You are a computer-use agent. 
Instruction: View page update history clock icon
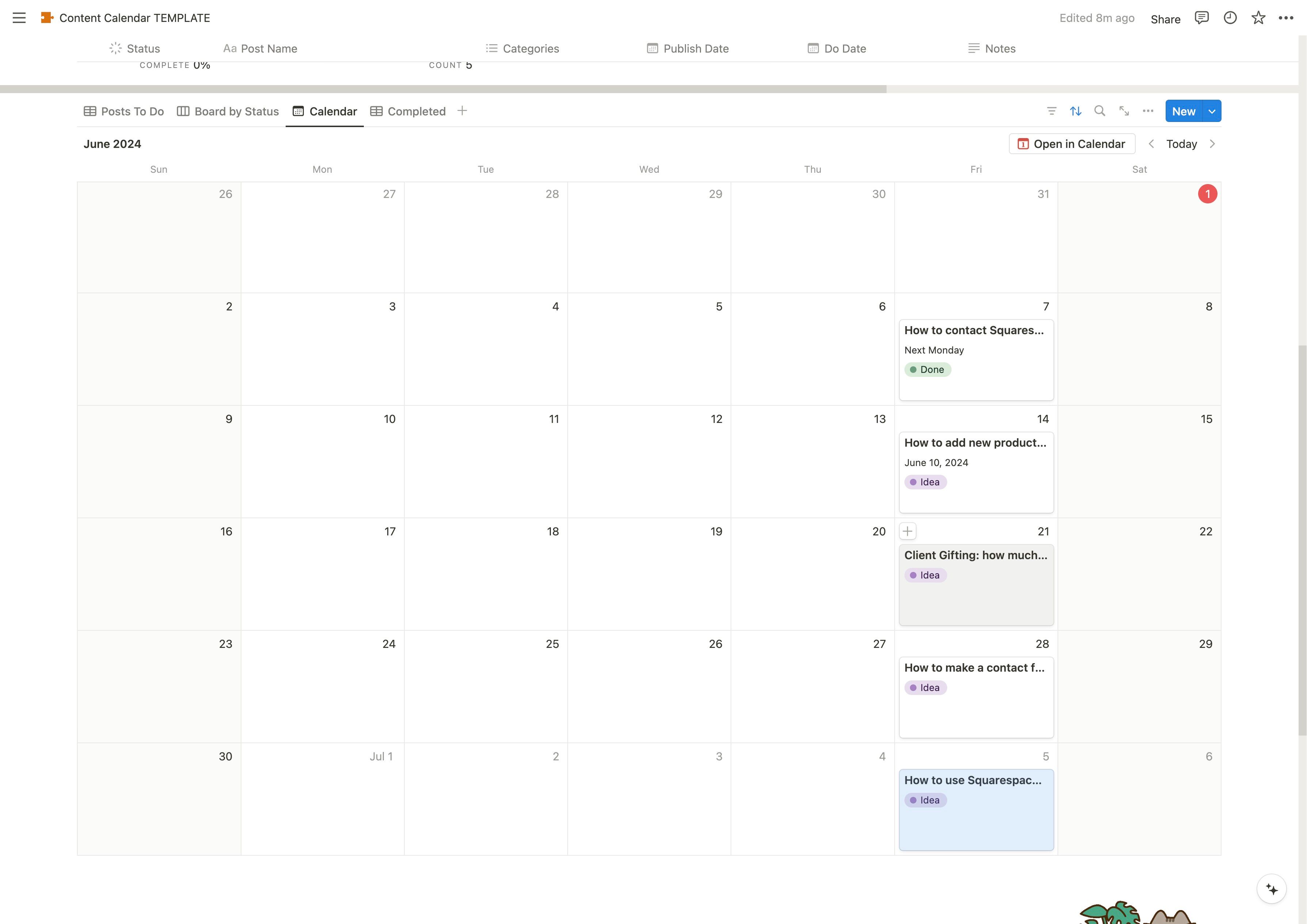click(x=1230, y=18)
